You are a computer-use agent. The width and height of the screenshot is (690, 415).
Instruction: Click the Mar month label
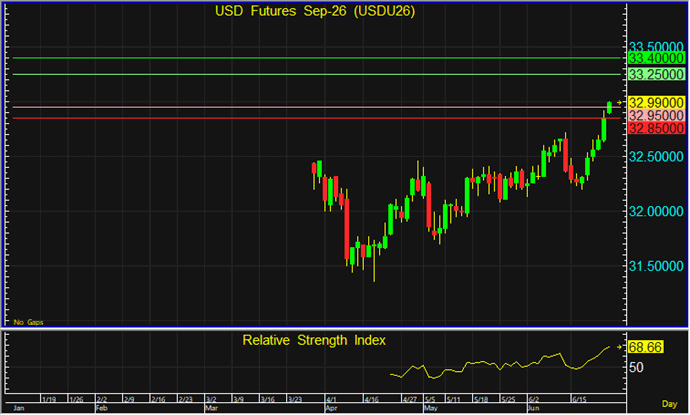click(212, 408)
